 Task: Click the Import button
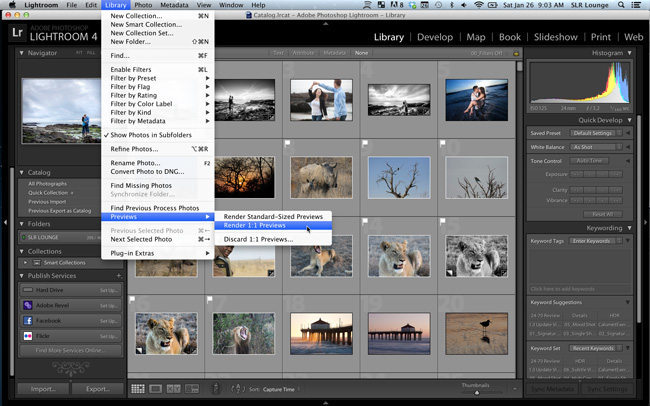pyautogui.click(x=43, y=389)
